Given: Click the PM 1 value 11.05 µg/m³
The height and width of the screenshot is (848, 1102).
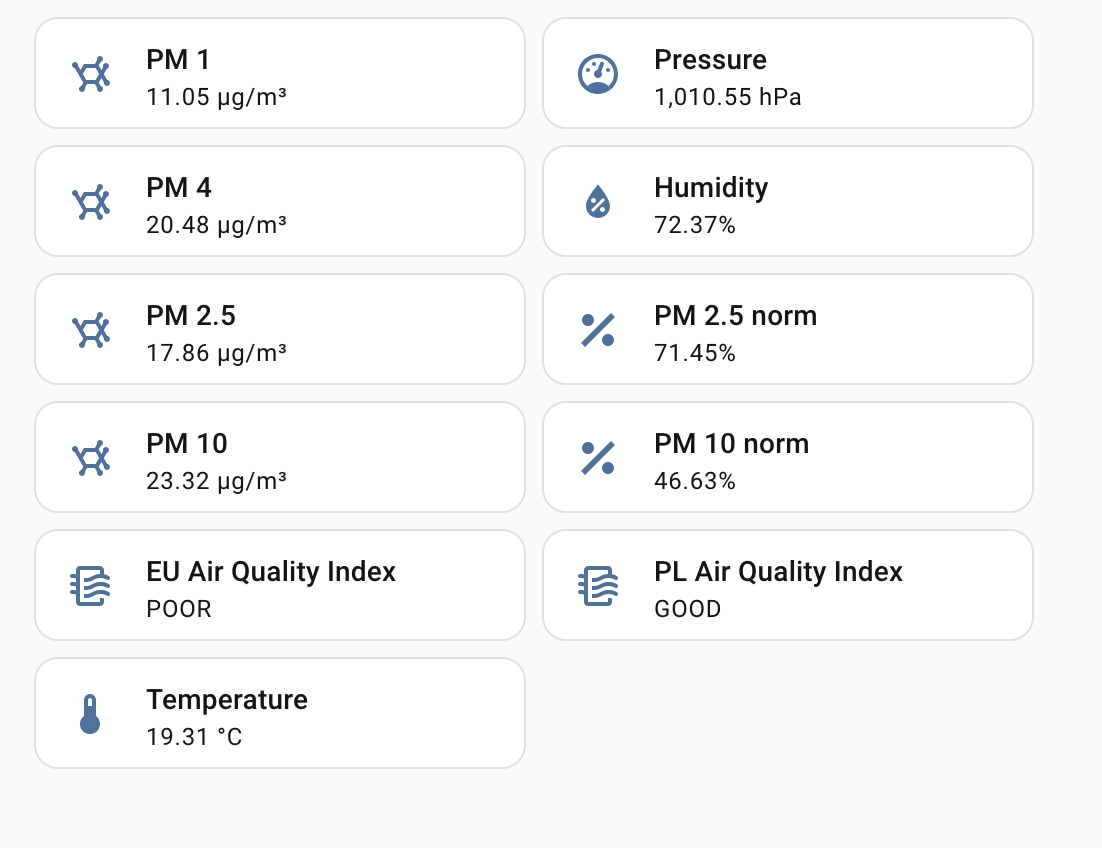Looking at the screenshot, I should tap(216, 97).
